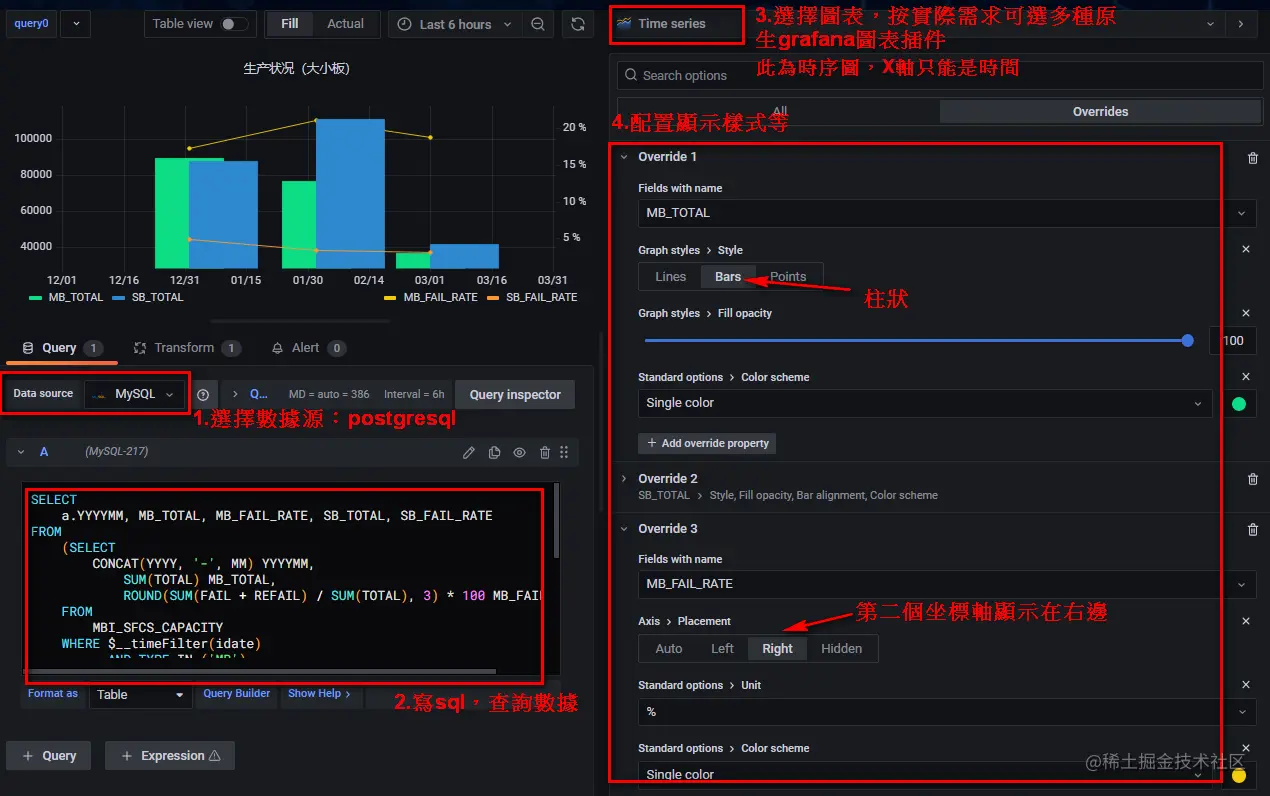Switch to the Overrides tab

pos(1100,112)
